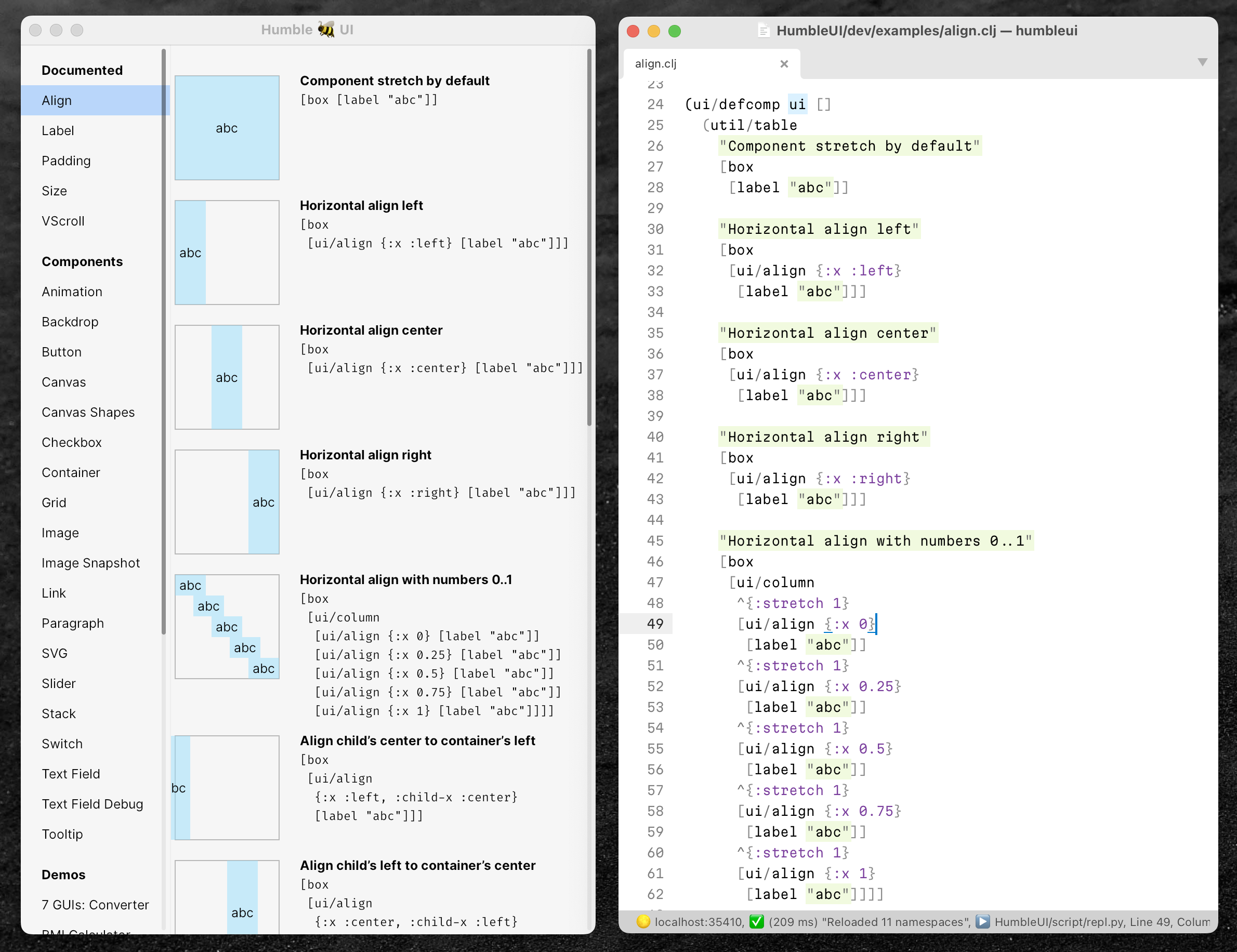This screenshot has width=1237, height=952.
Task: Click the yellow minimize button of editor window
Action: point(654,31)
